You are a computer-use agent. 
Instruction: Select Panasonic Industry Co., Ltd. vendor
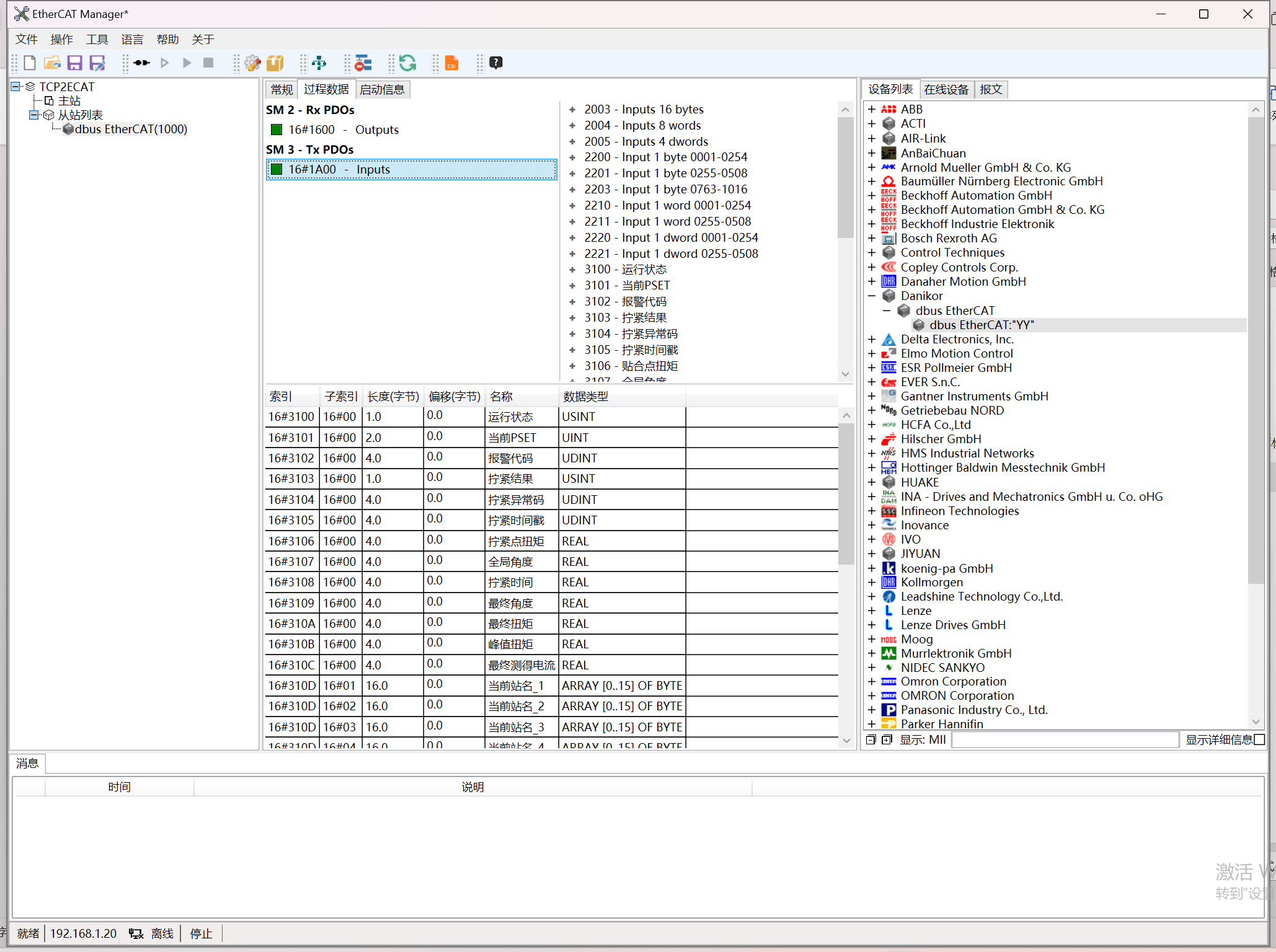coord(973,710)
